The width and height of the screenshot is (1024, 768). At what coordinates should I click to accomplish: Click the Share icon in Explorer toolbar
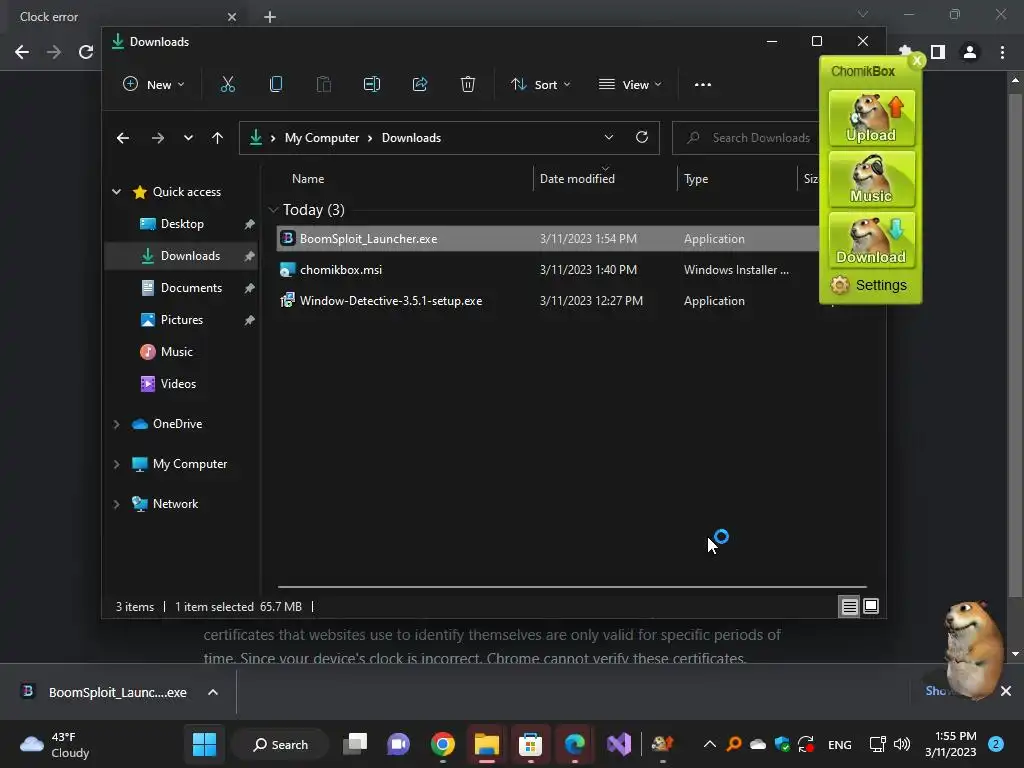pyautogui.click(x=420, y=84)
